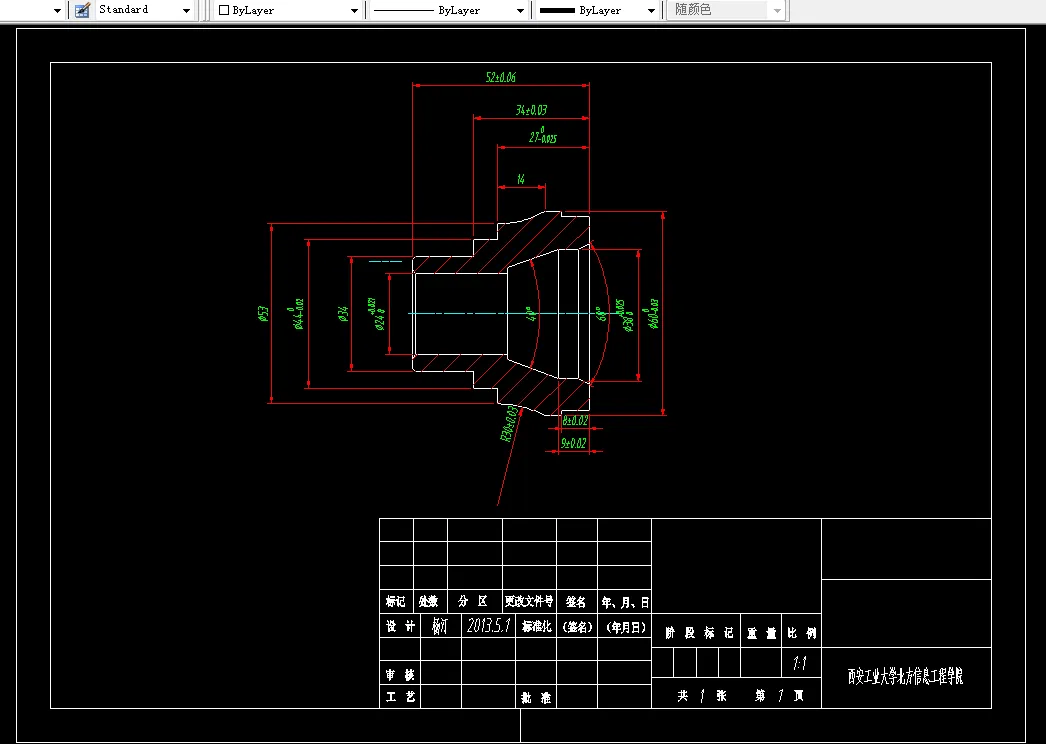Select the ø53 diameter dimension text

[263, 314]
